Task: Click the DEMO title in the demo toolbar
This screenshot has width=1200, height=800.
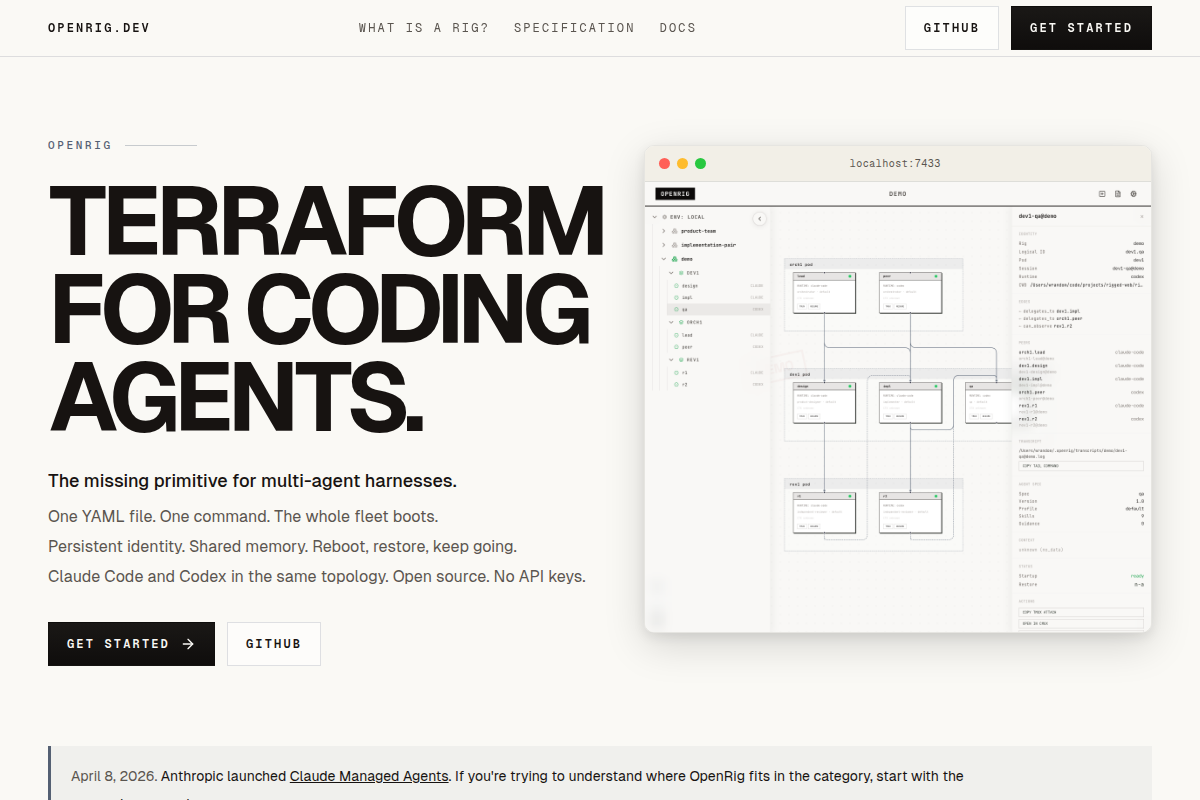Action: point(898,194)
